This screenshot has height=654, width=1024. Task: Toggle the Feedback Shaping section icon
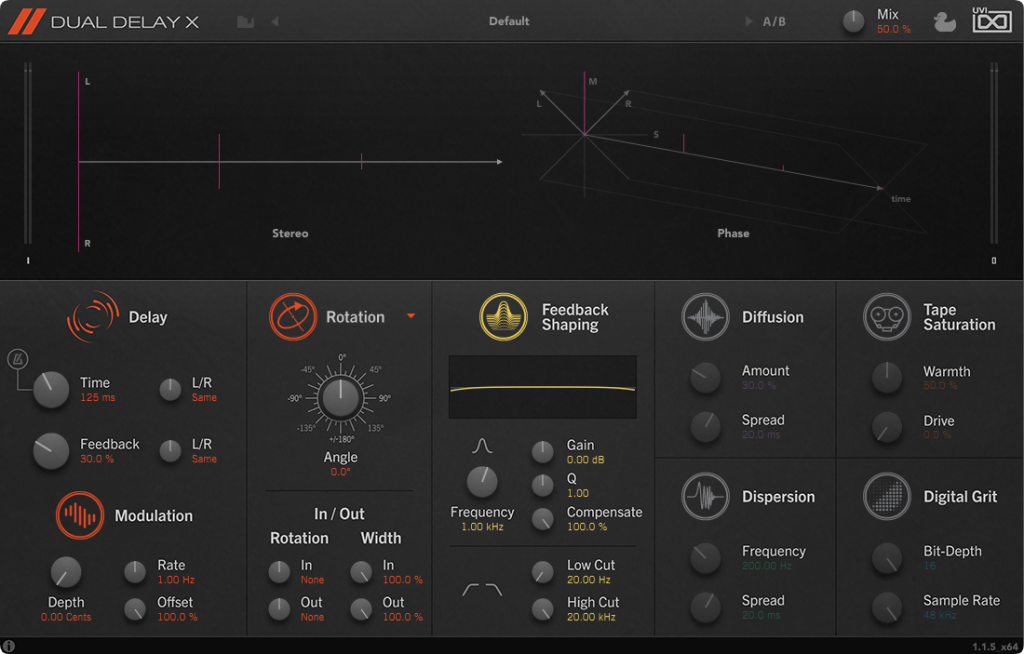(x=504, y=317)
